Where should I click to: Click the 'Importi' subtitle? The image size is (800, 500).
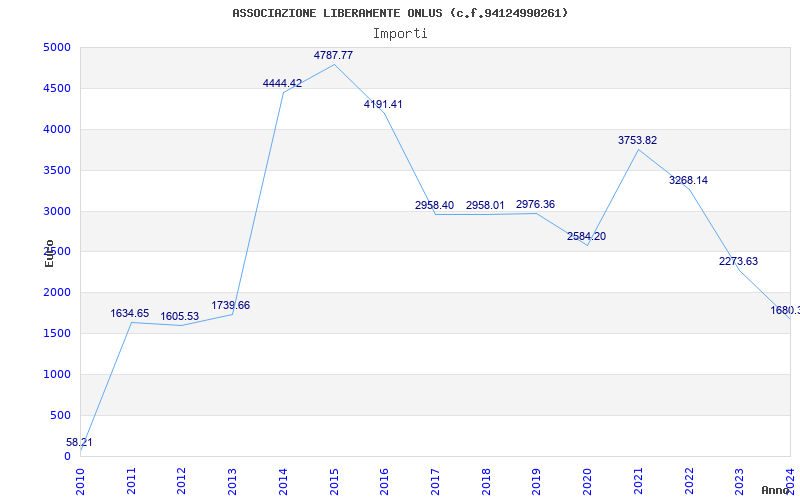(x=400, y=34)
